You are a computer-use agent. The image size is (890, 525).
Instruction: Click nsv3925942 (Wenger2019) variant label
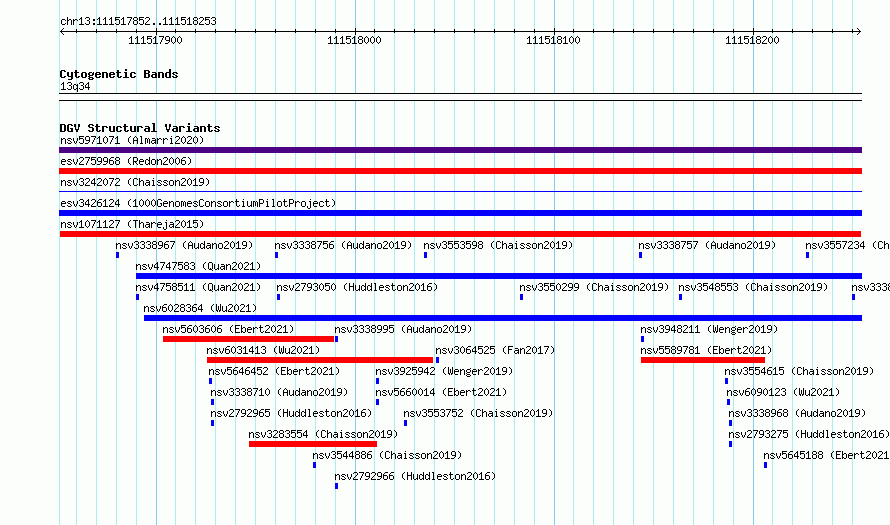pyautogui.click(x=444, y=371)
